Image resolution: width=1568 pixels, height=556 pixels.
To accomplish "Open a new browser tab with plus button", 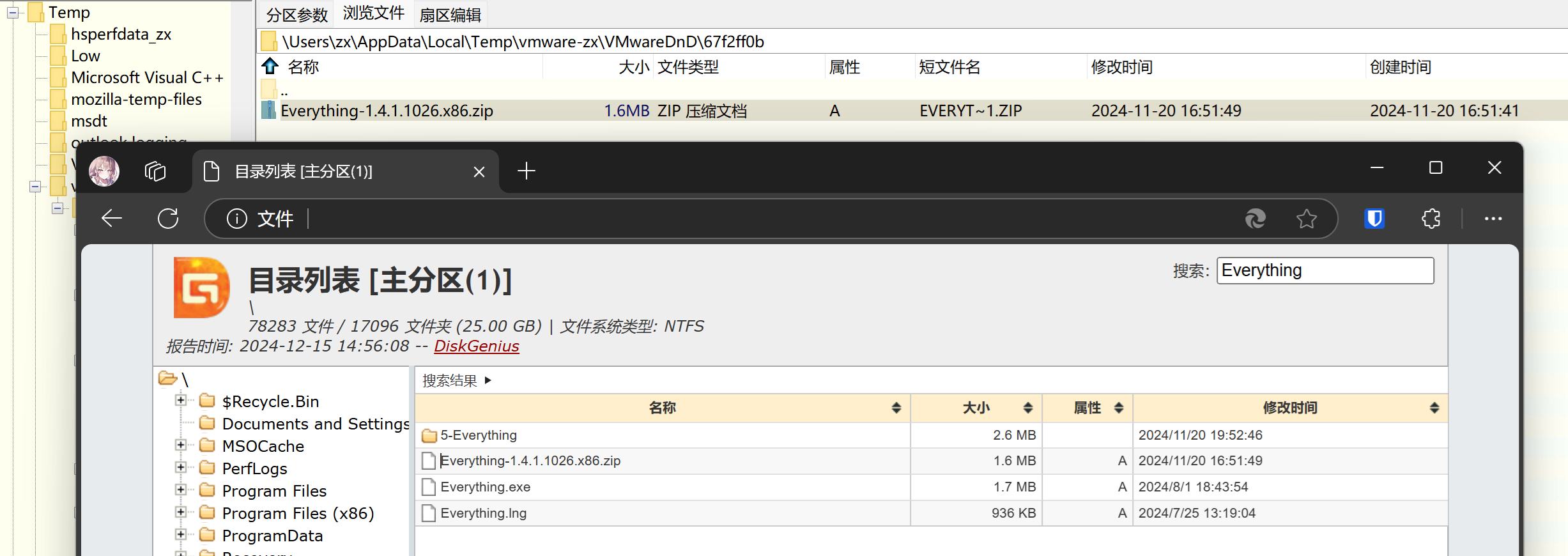I will click(526, 171).
